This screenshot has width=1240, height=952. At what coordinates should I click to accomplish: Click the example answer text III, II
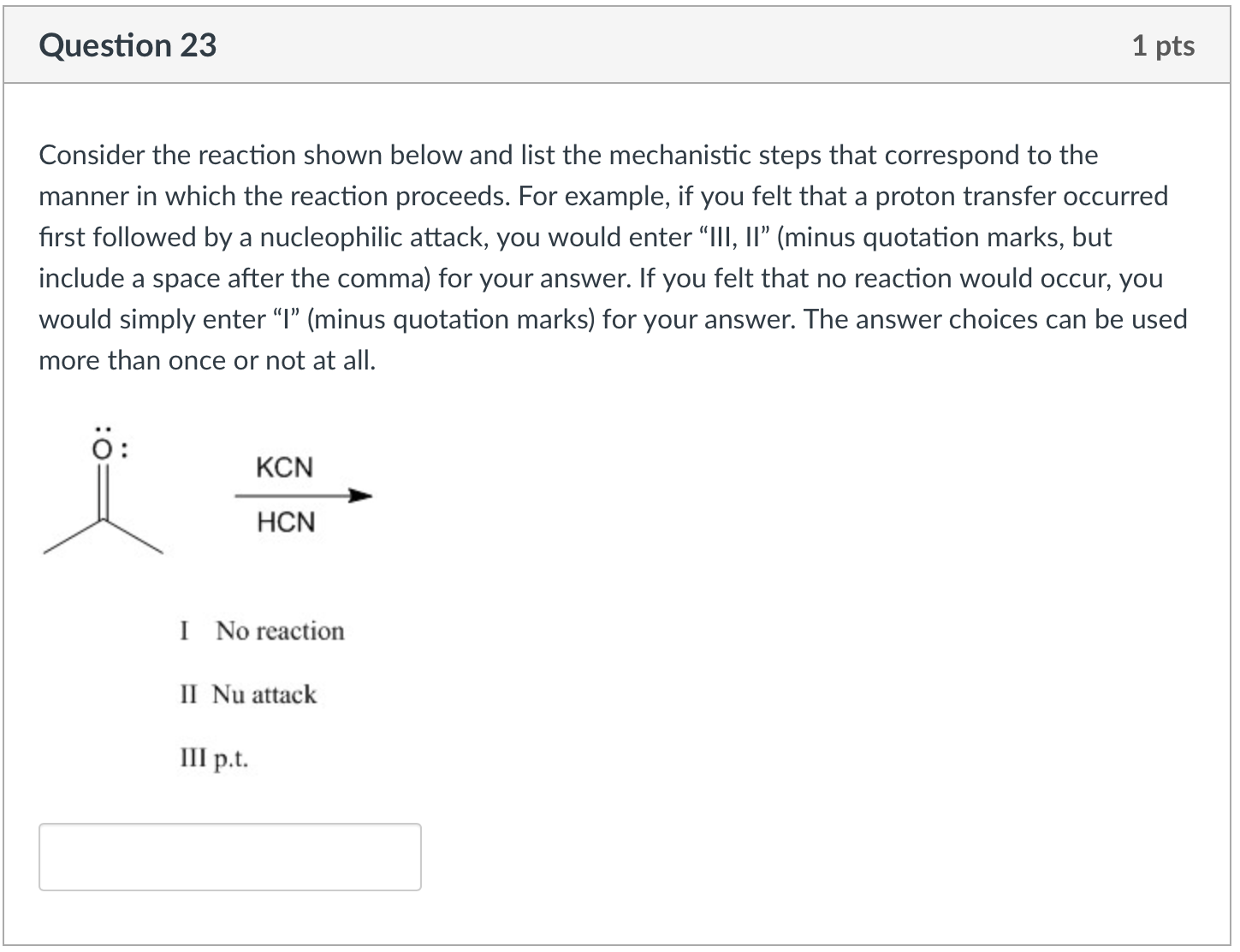[734, 237]
